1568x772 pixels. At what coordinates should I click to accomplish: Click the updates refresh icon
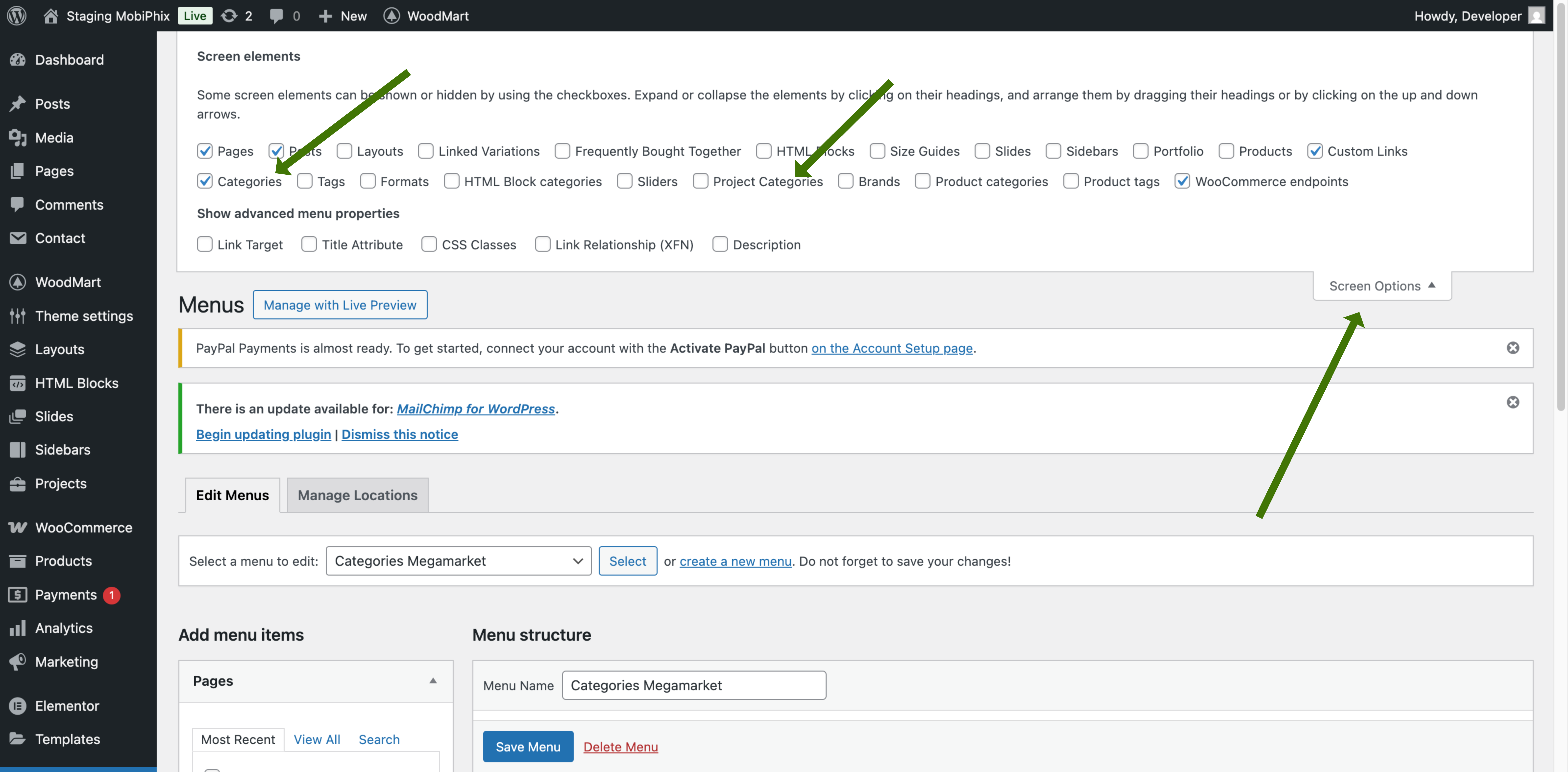point(229,16)
